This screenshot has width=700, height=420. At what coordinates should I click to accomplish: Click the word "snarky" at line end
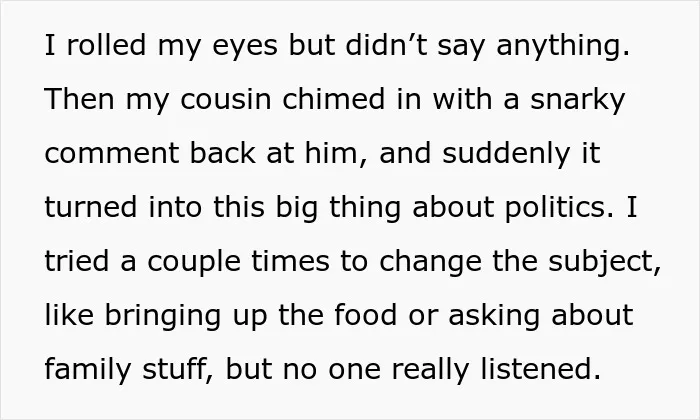(577, 101)
